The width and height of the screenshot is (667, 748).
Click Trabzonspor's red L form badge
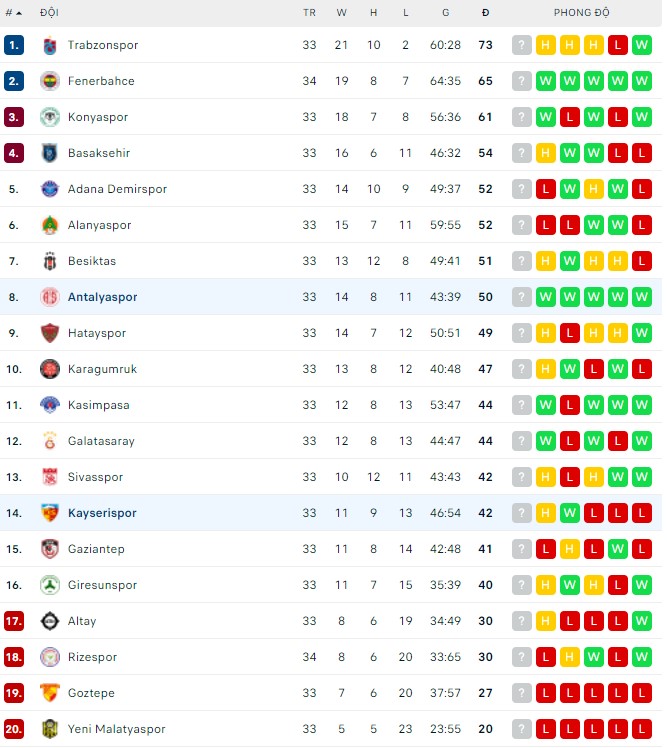[x=618, y=45]
